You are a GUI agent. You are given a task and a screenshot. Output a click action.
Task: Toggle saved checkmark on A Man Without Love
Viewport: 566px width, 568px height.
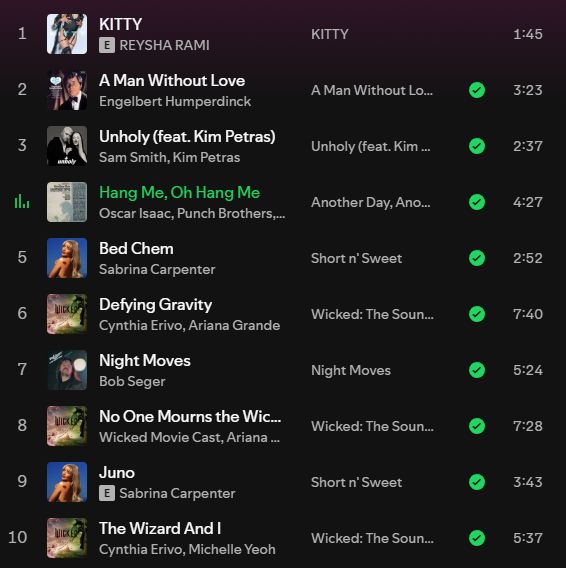[477, 90]
